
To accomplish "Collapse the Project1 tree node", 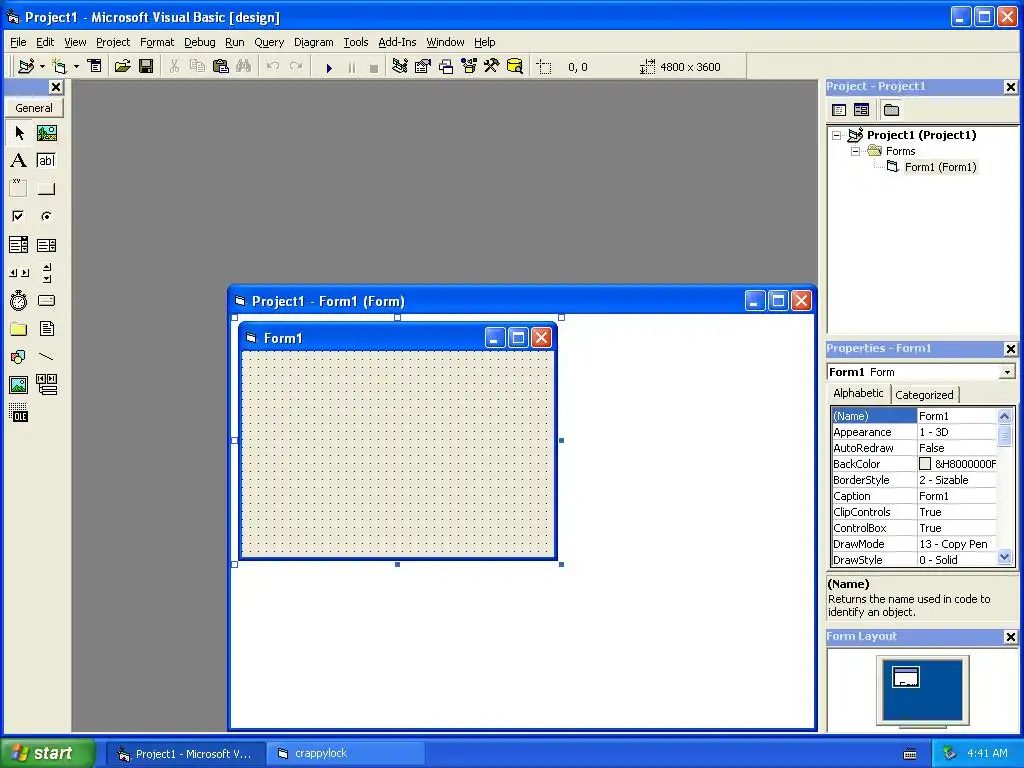I will (x=837, y=136).
